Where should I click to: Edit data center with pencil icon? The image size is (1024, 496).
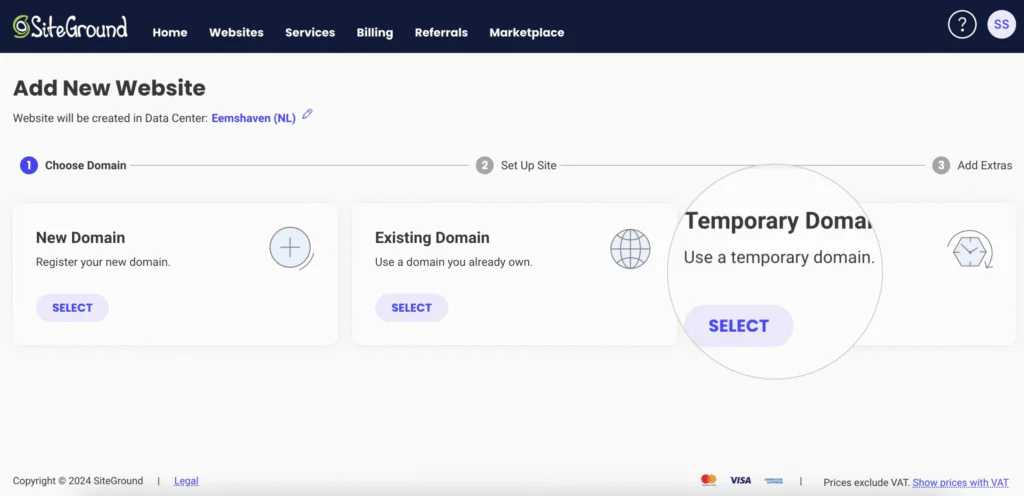point(308,115)
